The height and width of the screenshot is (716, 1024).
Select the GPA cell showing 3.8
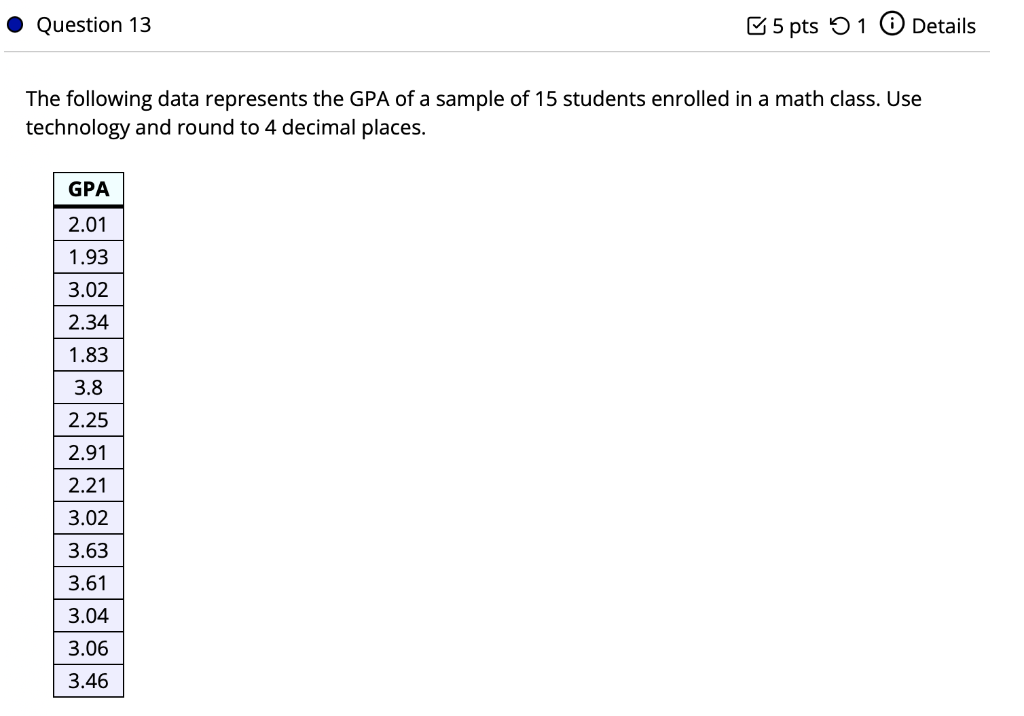coord(88,387)
